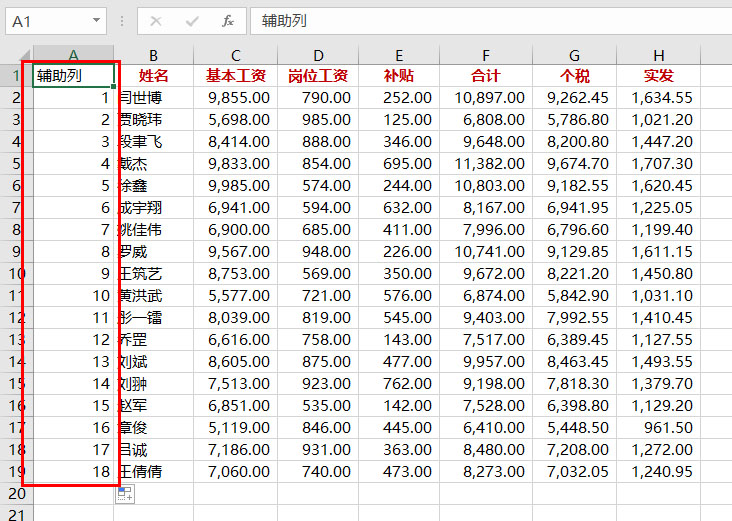This screenshot has height=521, width=732.
Task: Click post salary value 948.00
Action: 318,252
